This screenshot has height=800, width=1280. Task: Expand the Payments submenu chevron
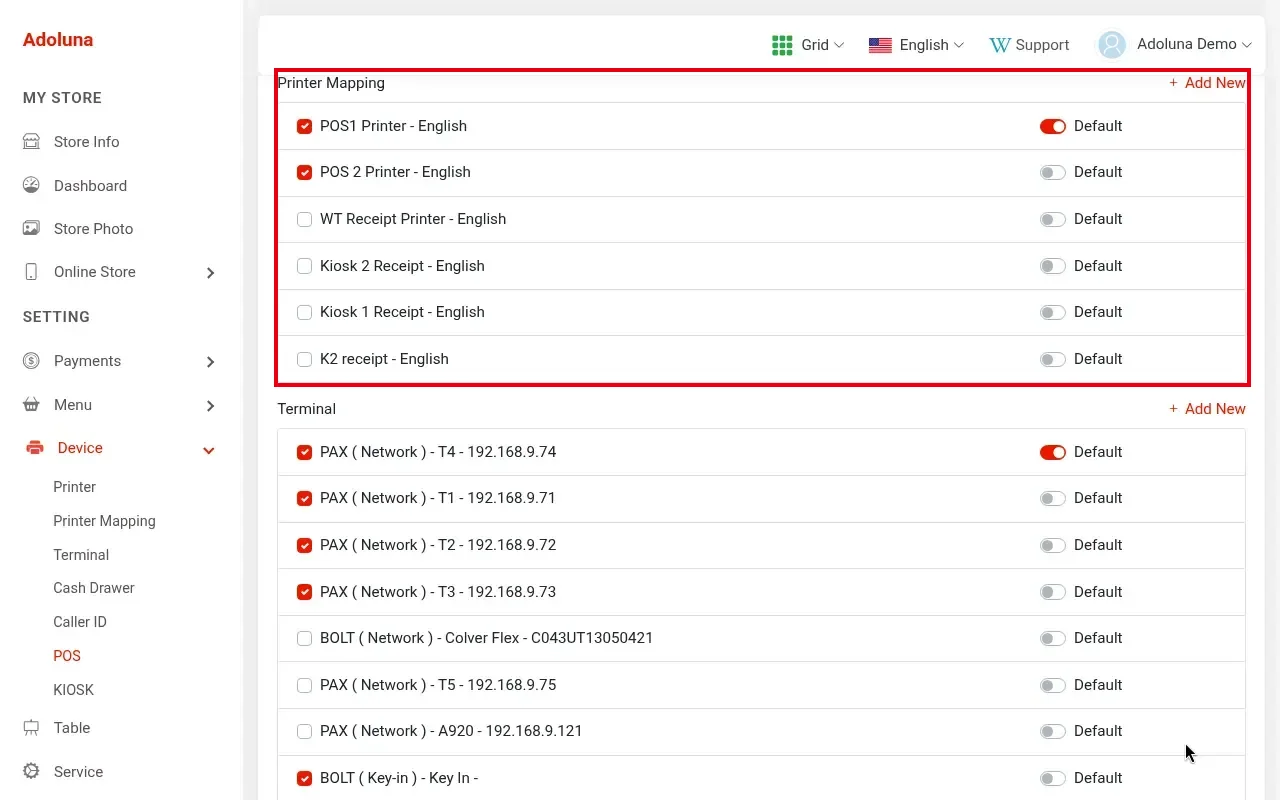(210, 362)
